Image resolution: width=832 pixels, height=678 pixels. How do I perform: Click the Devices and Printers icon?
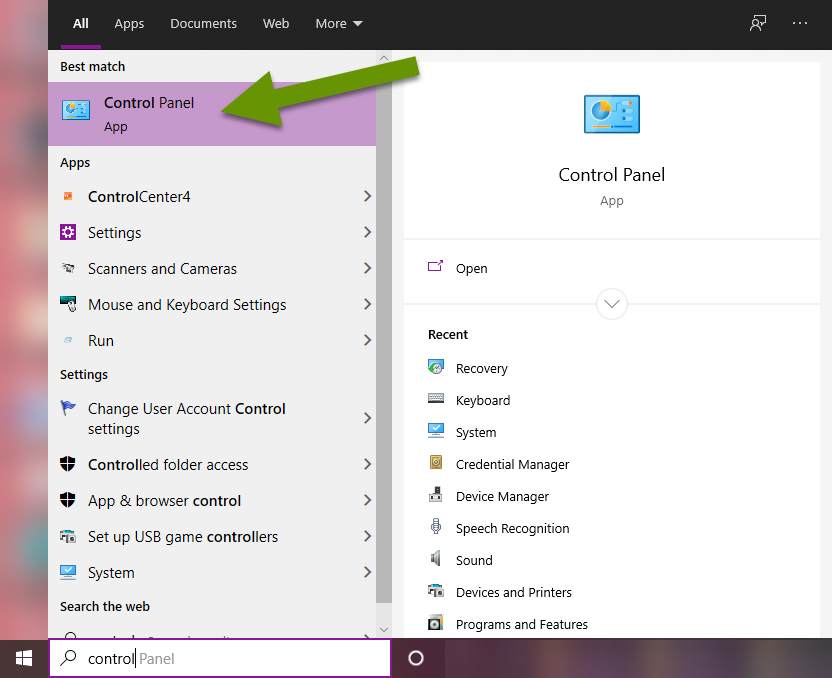[x=436, y=590]
